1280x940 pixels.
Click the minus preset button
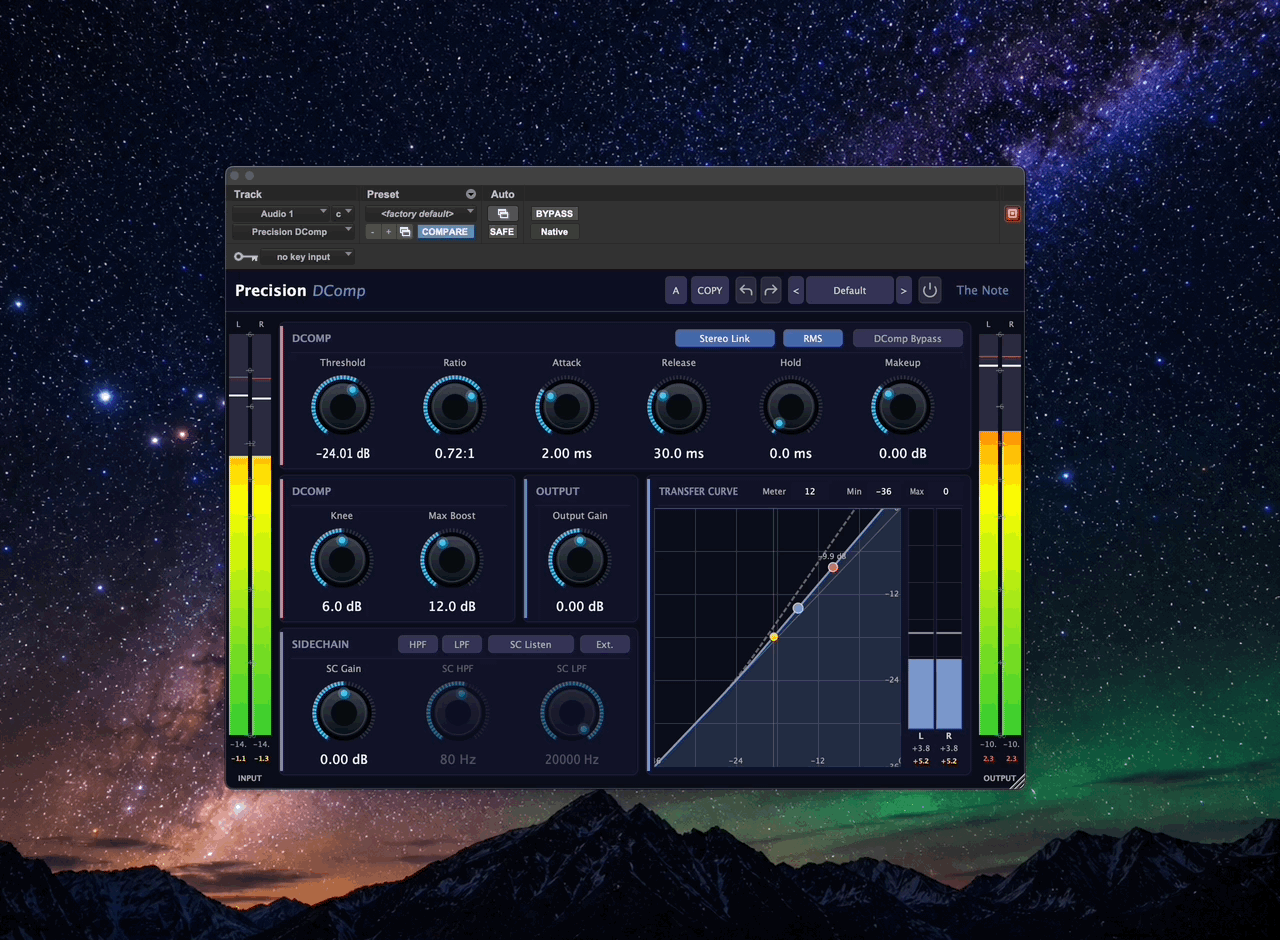pyautogui.click(x=373, y=232)
